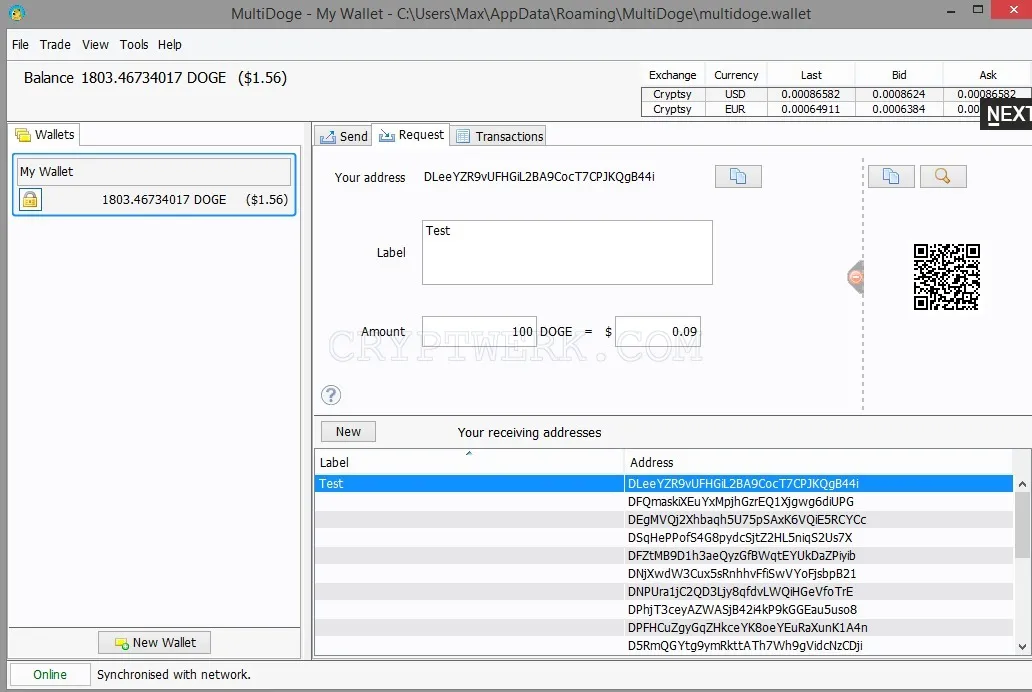Click the MultiDoge app icon in the title bar
Image resolution: width=1032 pixels, height=692 pixels.
click(16, 13)
